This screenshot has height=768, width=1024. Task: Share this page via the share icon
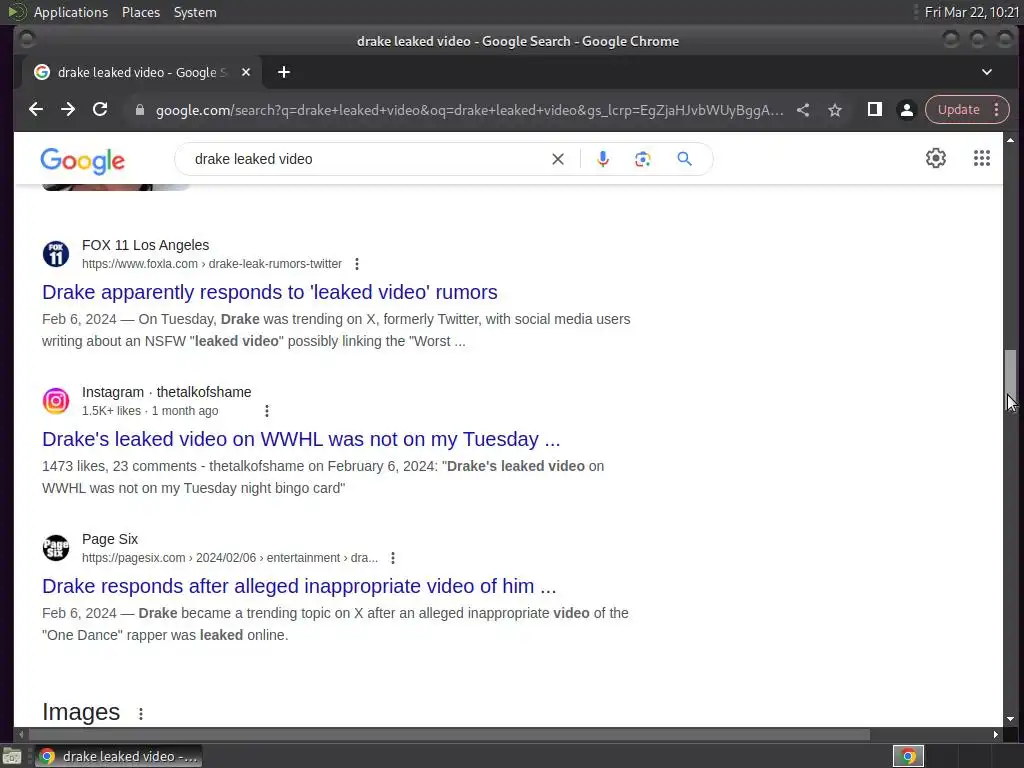(x=803, y=110)
